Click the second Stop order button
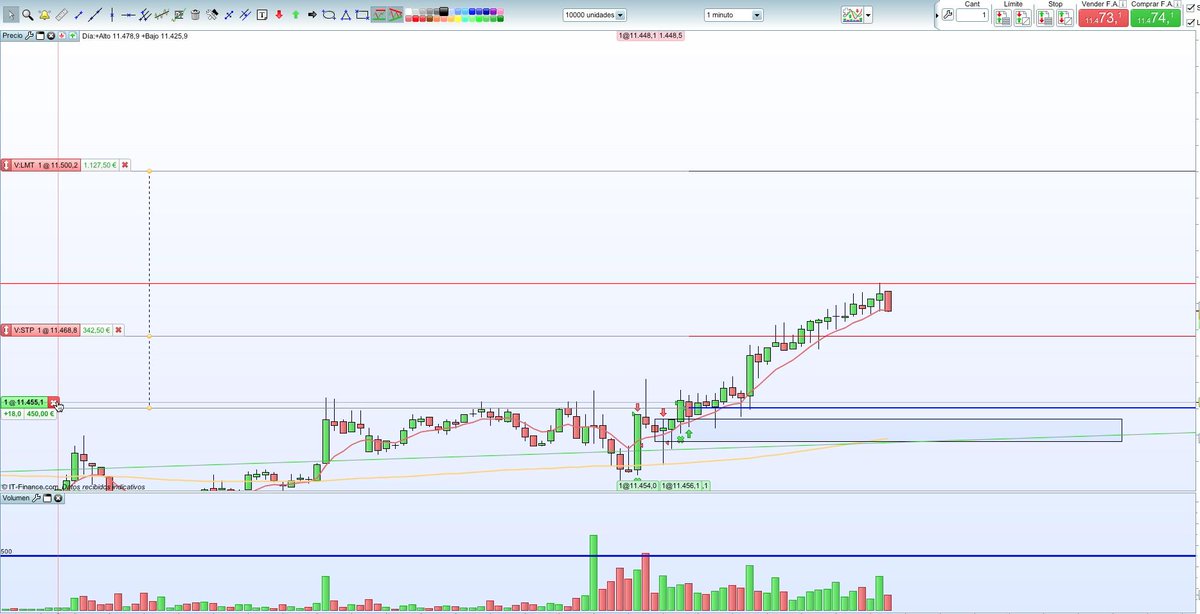 1064,17
